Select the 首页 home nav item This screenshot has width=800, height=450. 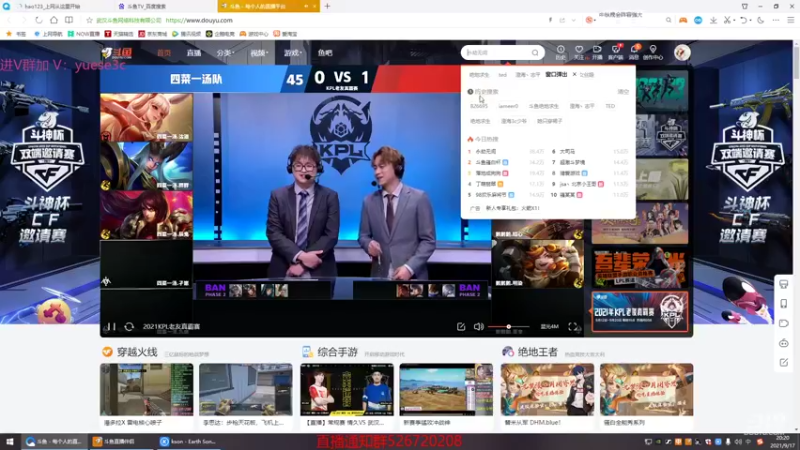[x=164, y=53]
